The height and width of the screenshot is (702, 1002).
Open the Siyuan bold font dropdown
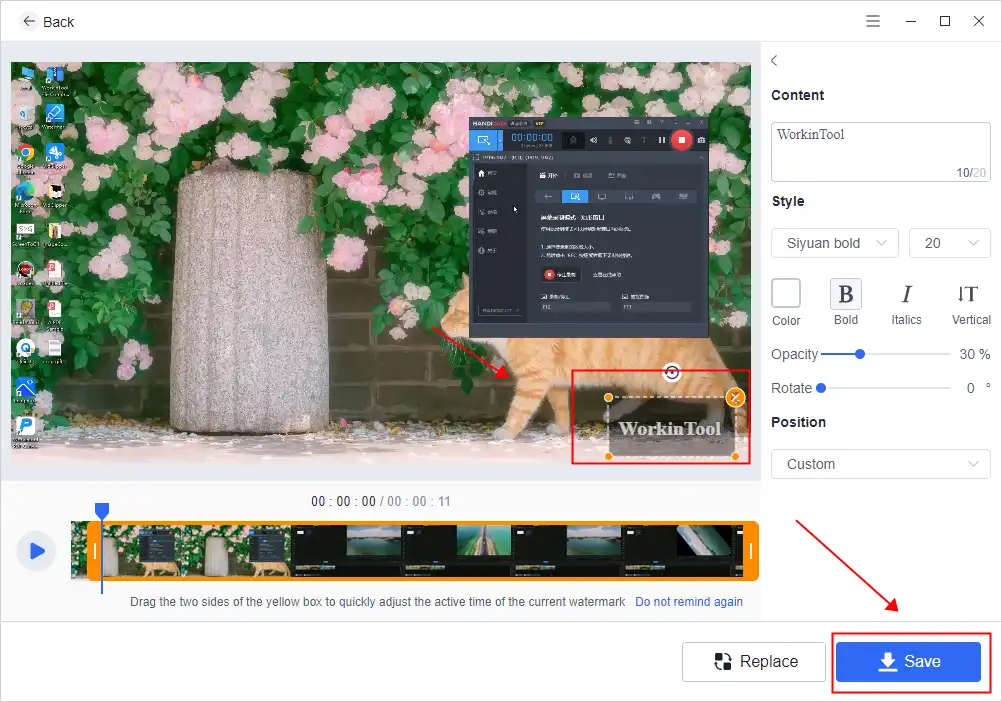pyautogui.click(x=835, y=243)
